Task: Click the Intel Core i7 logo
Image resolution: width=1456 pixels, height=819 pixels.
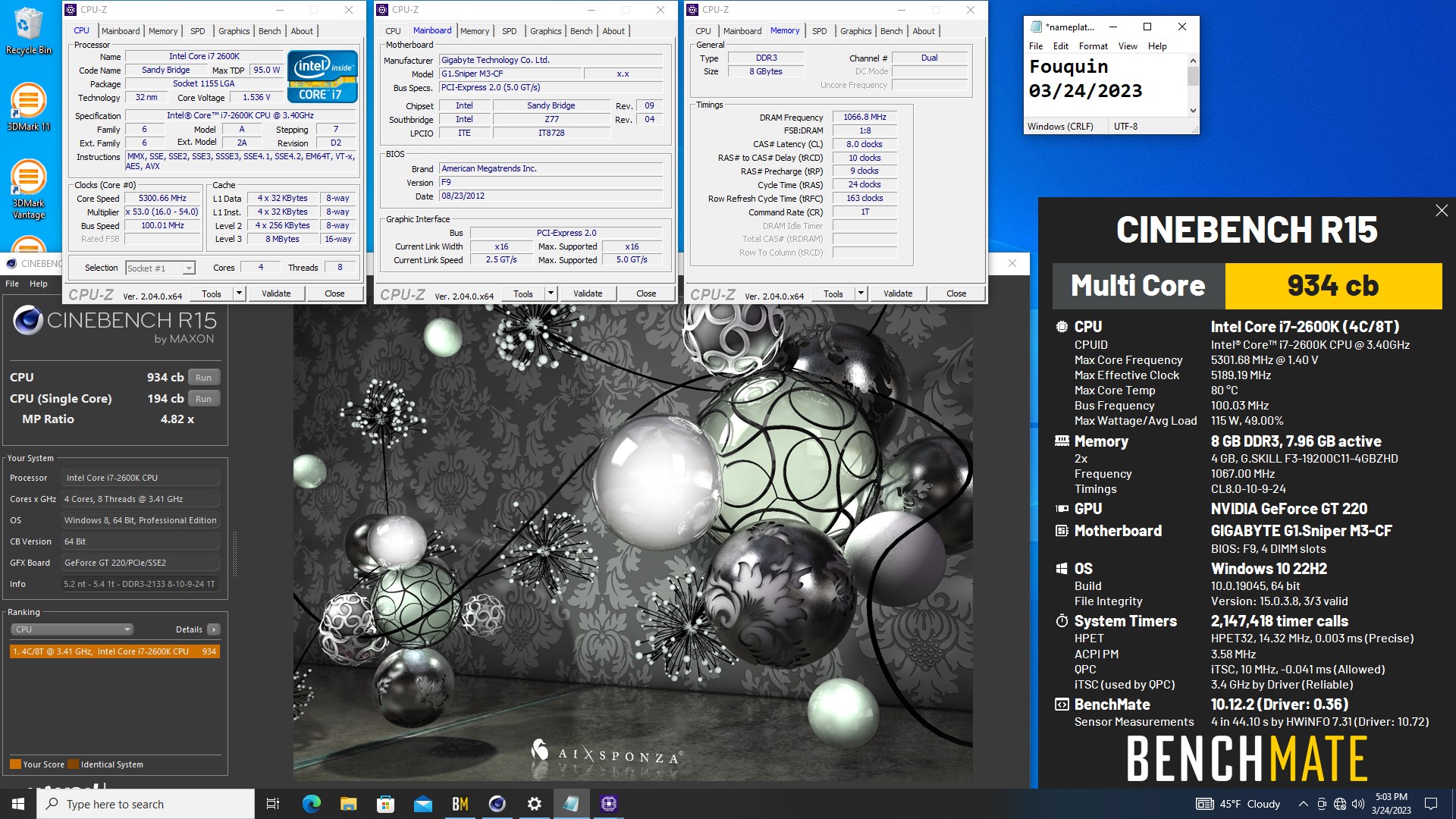Action: click(x=322, y=77)
